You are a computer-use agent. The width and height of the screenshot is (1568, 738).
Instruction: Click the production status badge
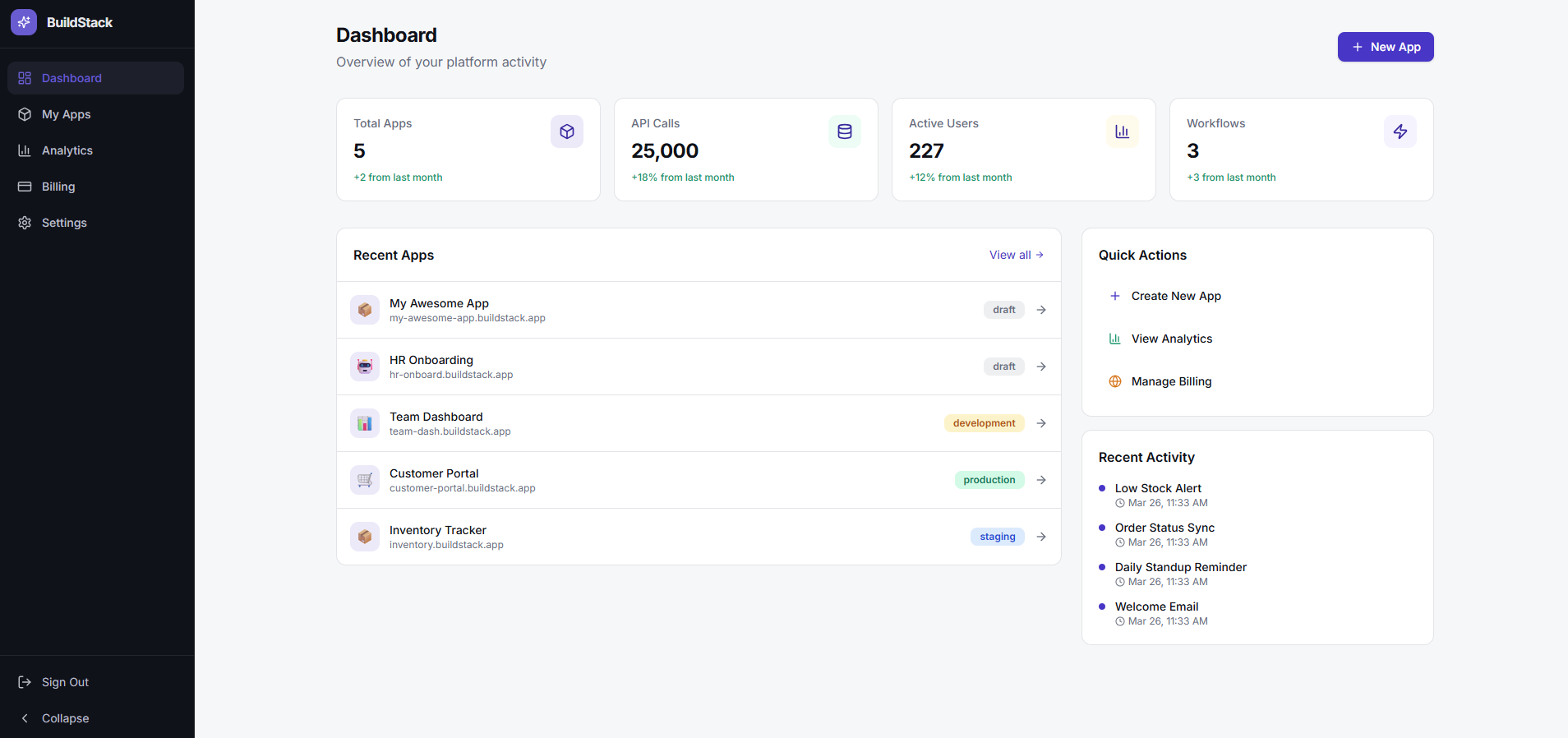tap(989, 480)
